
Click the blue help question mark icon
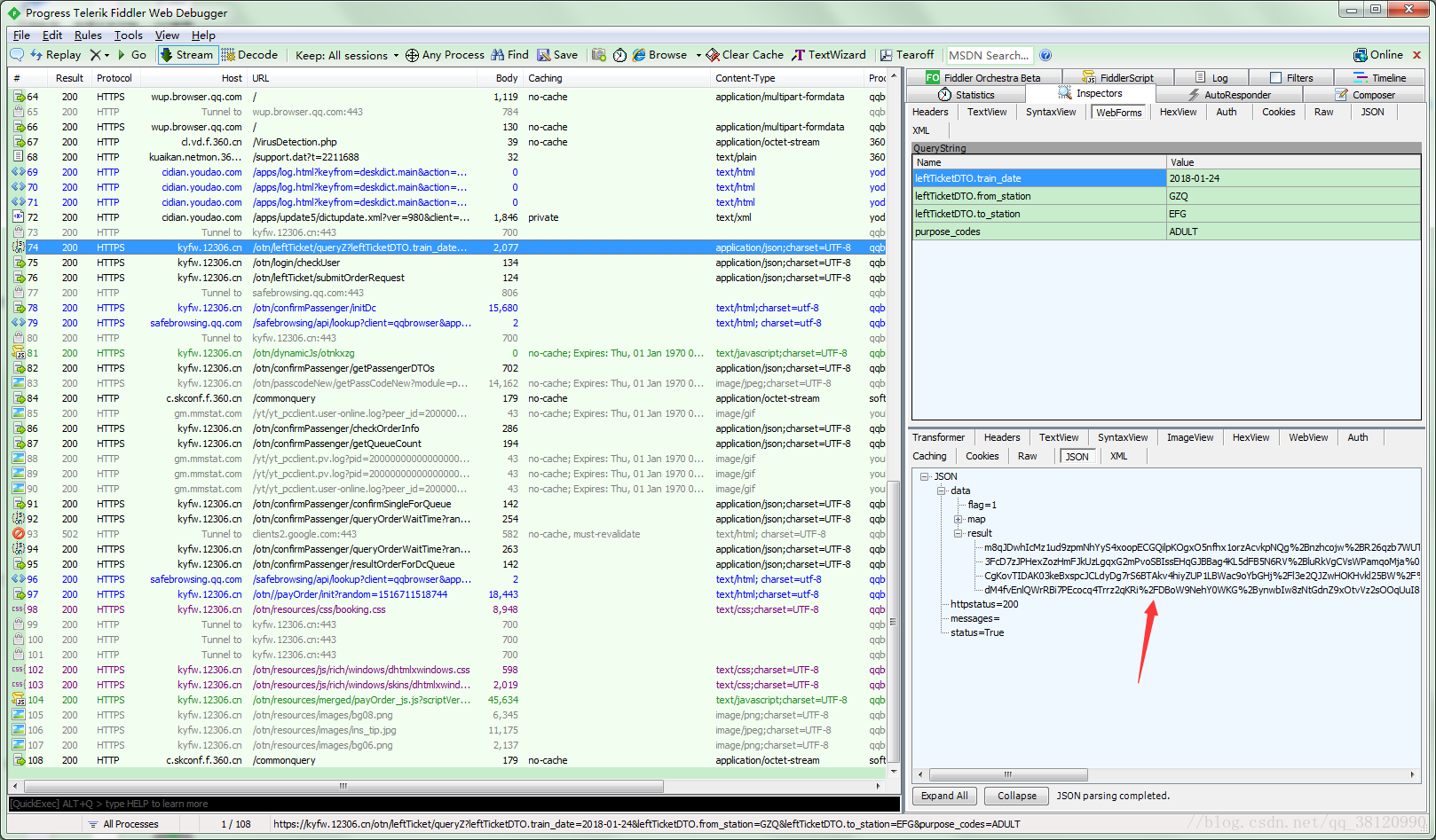(x=1045, y=55)
